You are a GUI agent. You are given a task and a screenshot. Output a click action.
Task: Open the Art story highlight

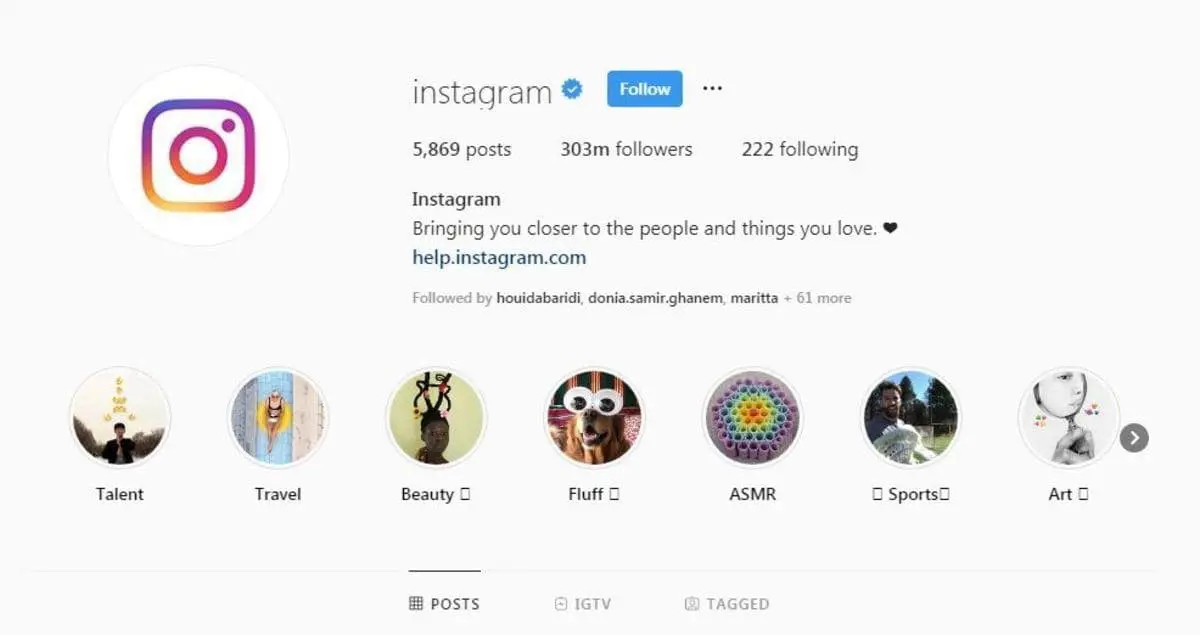coord(1068,417)
